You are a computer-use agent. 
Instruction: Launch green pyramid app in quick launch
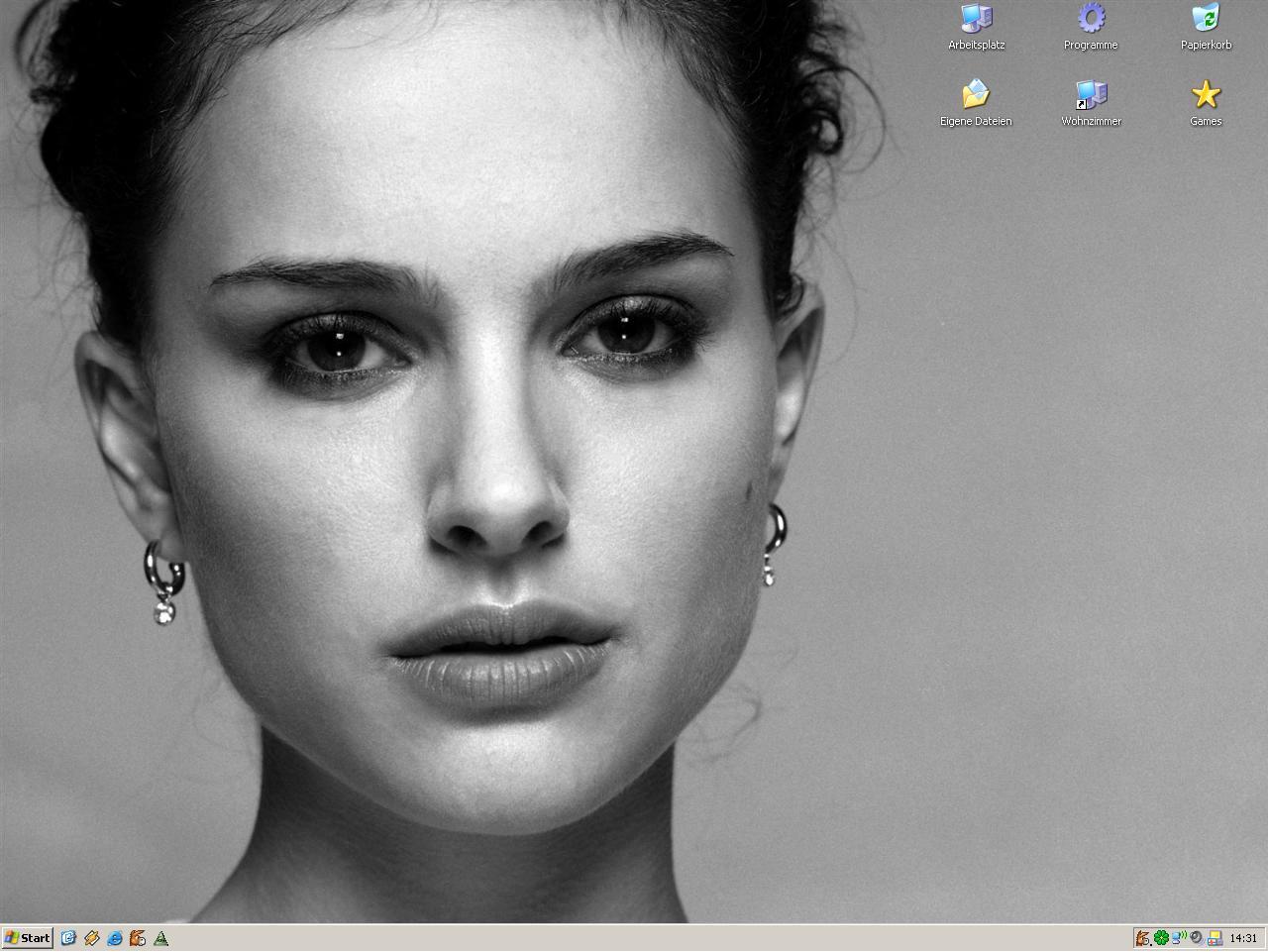coord(160,938)
